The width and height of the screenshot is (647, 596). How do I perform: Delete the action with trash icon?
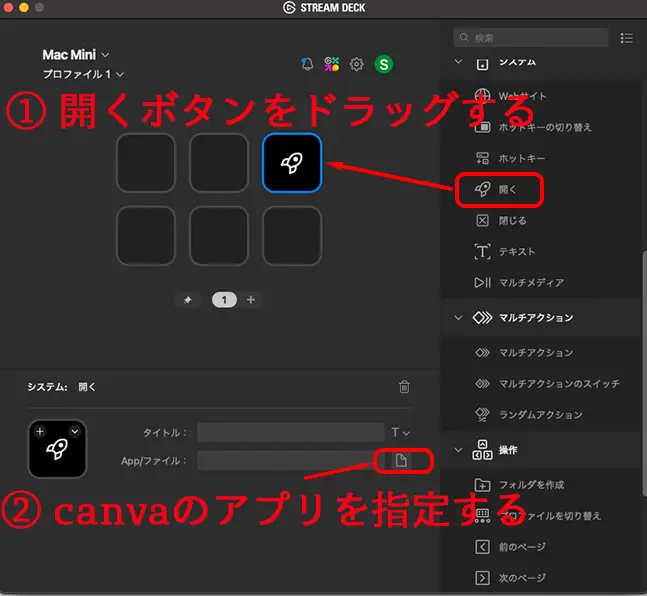click(404, 387)
